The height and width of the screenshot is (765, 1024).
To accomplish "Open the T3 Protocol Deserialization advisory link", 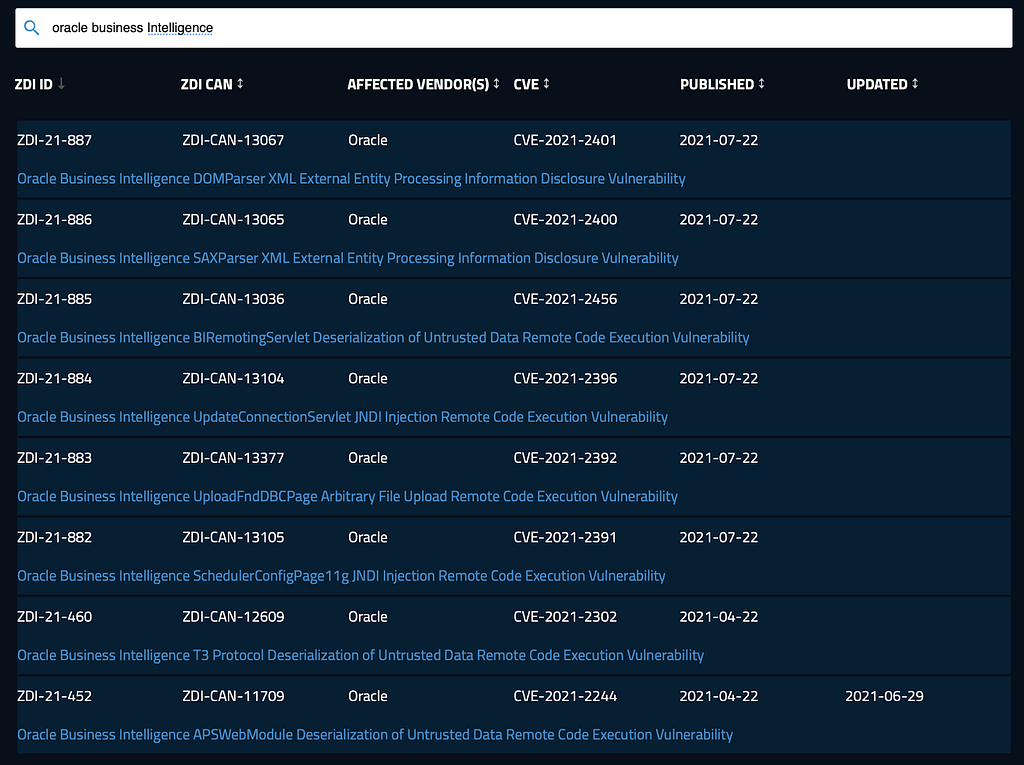I will [360, 655].
